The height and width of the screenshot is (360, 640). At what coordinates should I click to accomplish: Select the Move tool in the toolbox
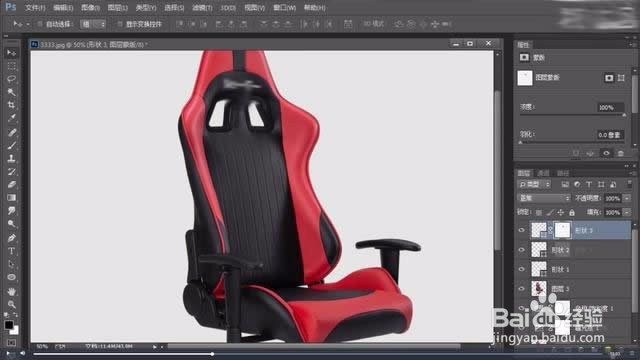[x=11, y=53]
